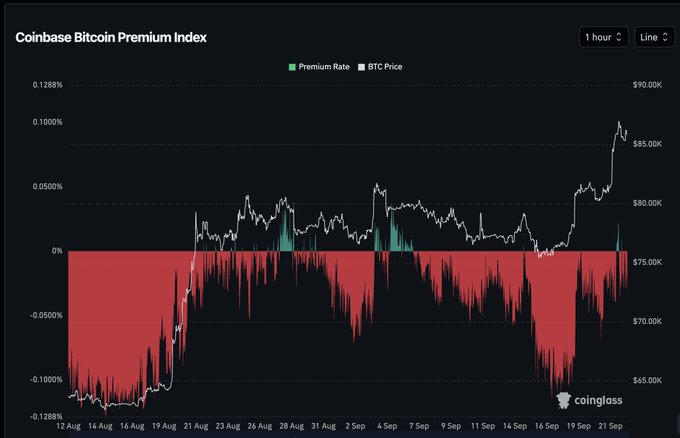Viewport: 680px width, 438px height.
Task: Click the 9 Sep date label
Action: tap(451, 426)
